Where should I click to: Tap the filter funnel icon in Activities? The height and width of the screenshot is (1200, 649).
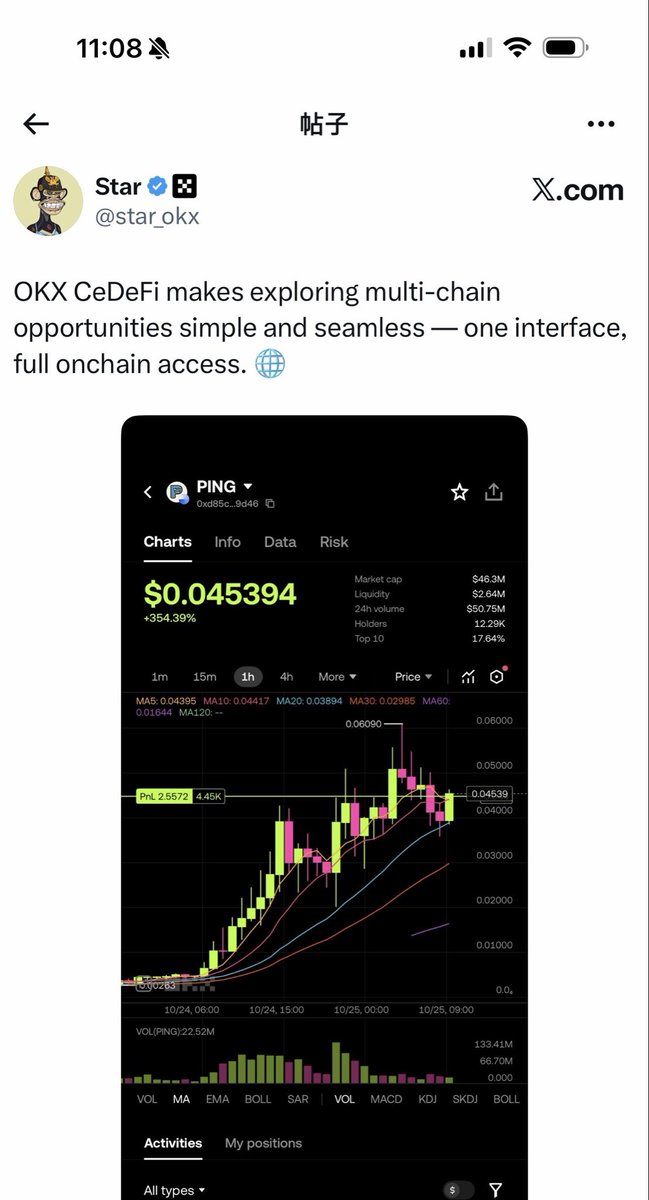[495, 1190]
